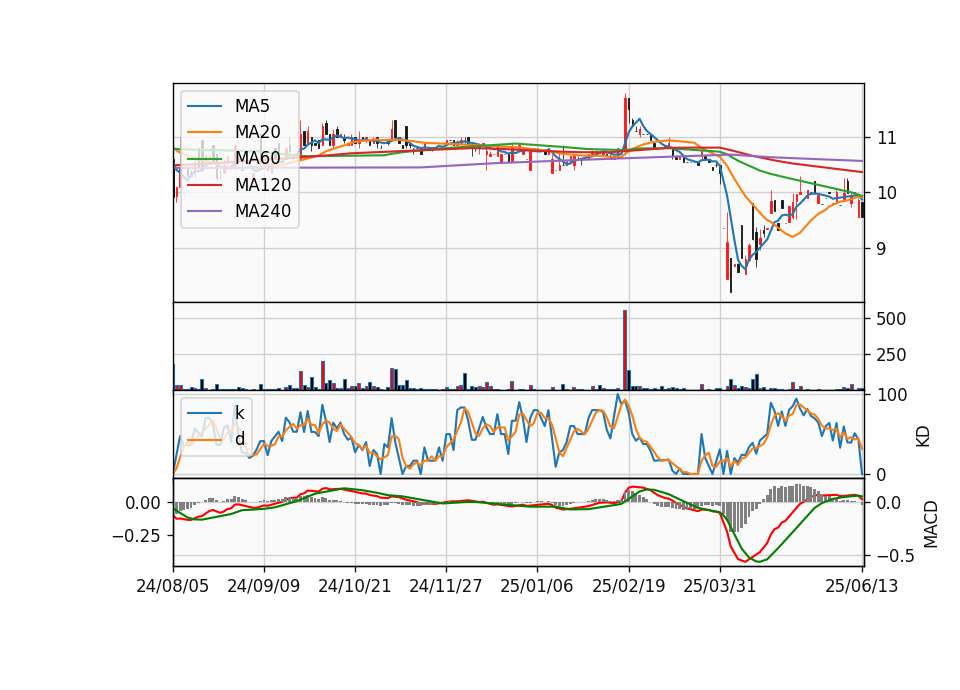Click the MA120 legend label
This screenshot has width=960, height=690.
(263, 184)
